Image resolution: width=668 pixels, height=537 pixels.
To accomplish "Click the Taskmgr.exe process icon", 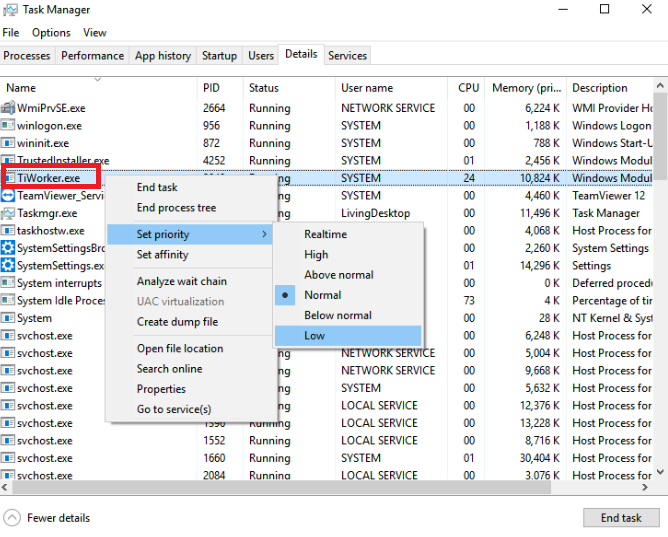I will click(8, 213).
